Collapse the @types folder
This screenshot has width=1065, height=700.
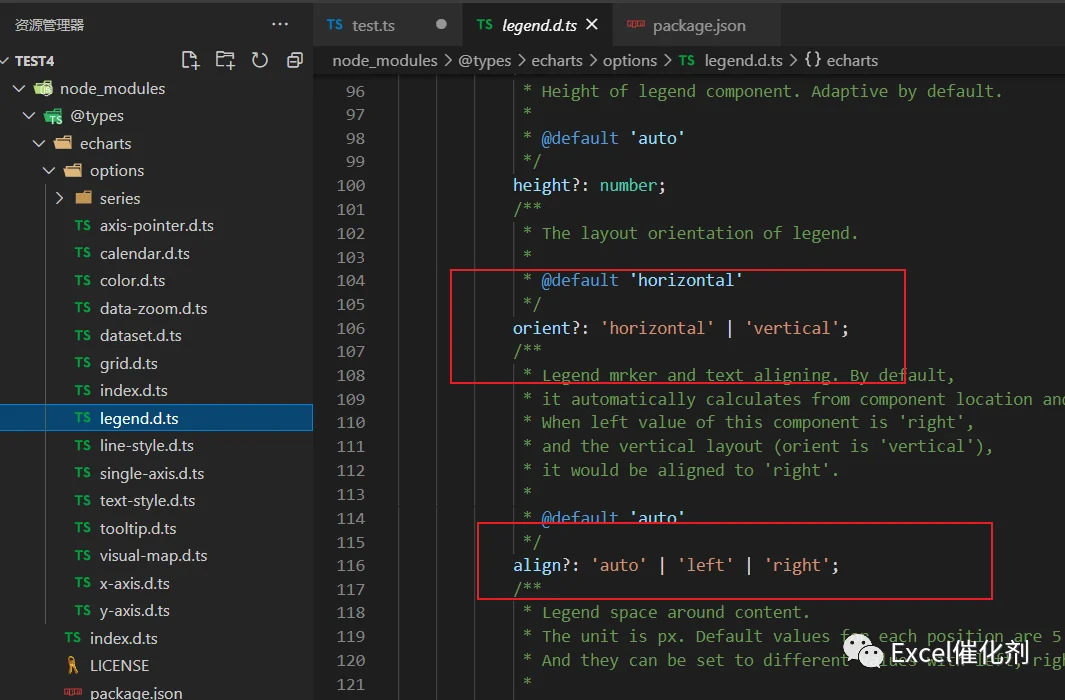(x=29, y=116)
